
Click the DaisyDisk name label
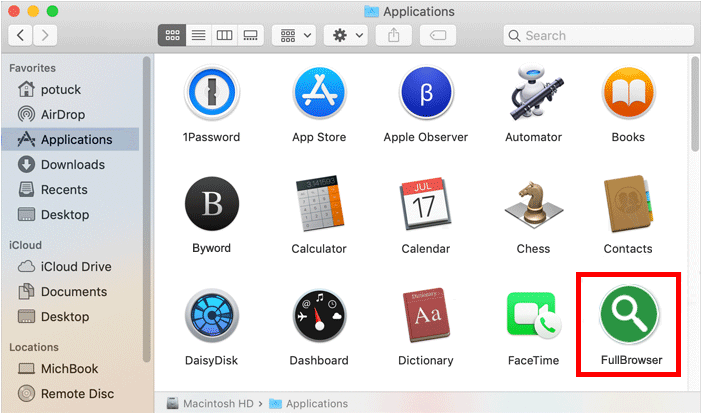(211, 360)
